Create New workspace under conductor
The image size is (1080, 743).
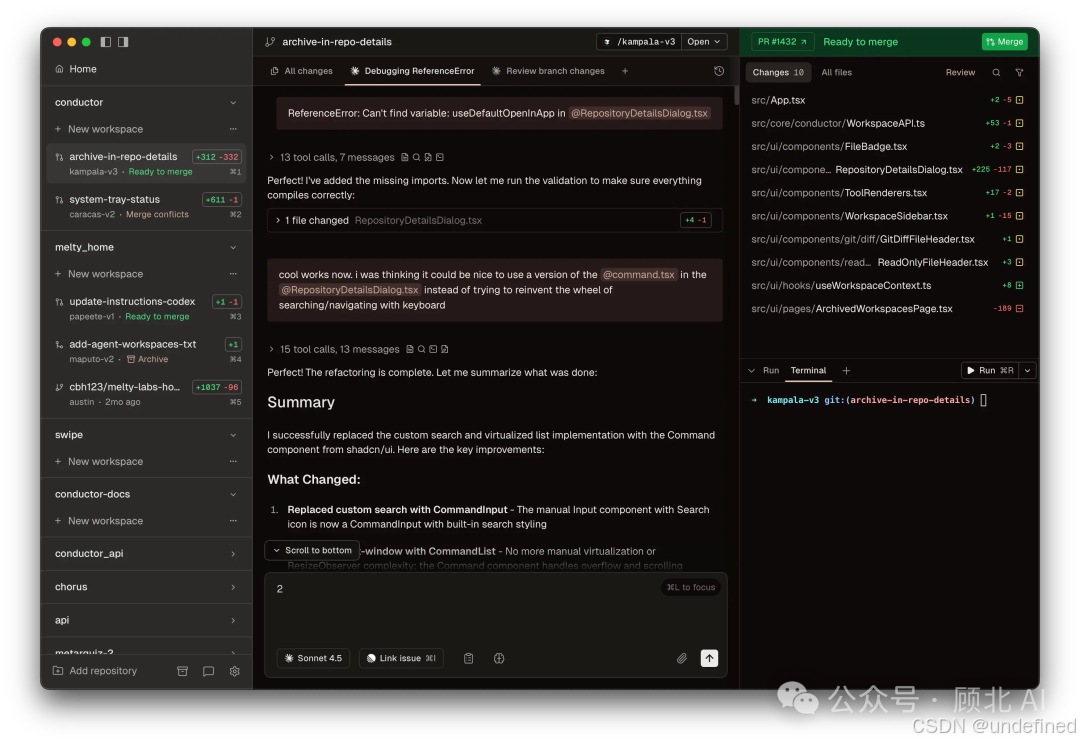click(x=99, y=129)
